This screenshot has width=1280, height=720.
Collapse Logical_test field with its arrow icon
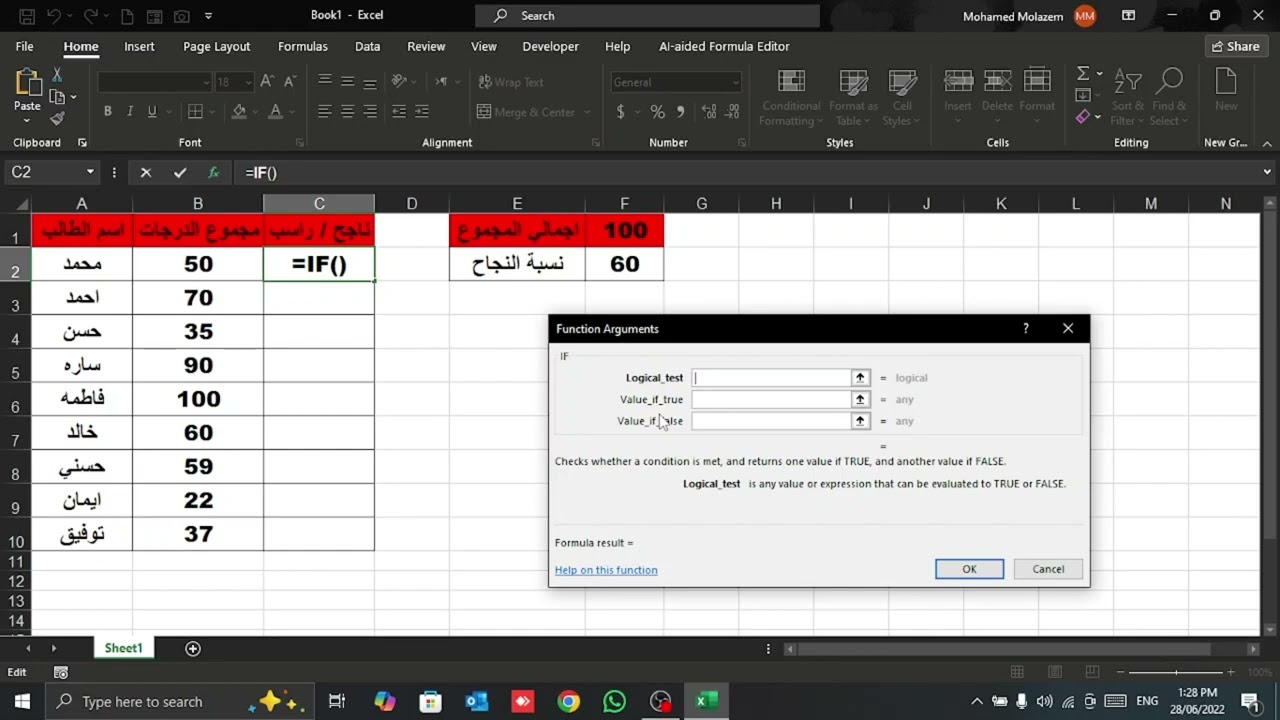coord(860,377)
